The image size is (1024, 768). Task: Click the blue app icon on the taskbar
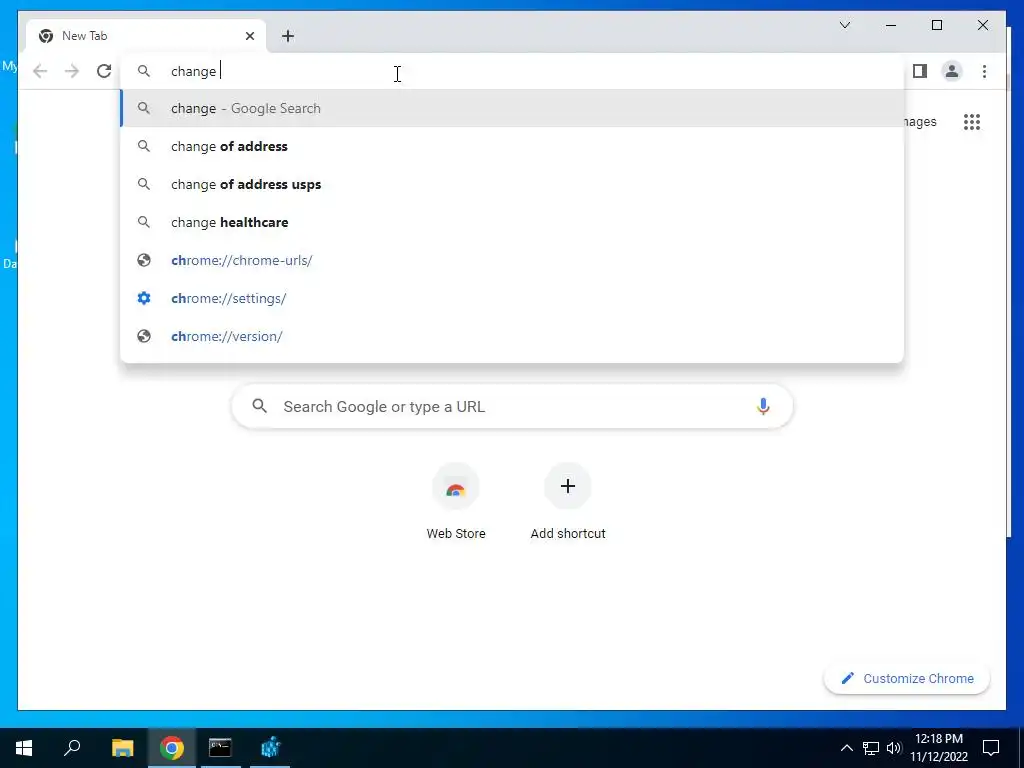(x=270, y=747)
